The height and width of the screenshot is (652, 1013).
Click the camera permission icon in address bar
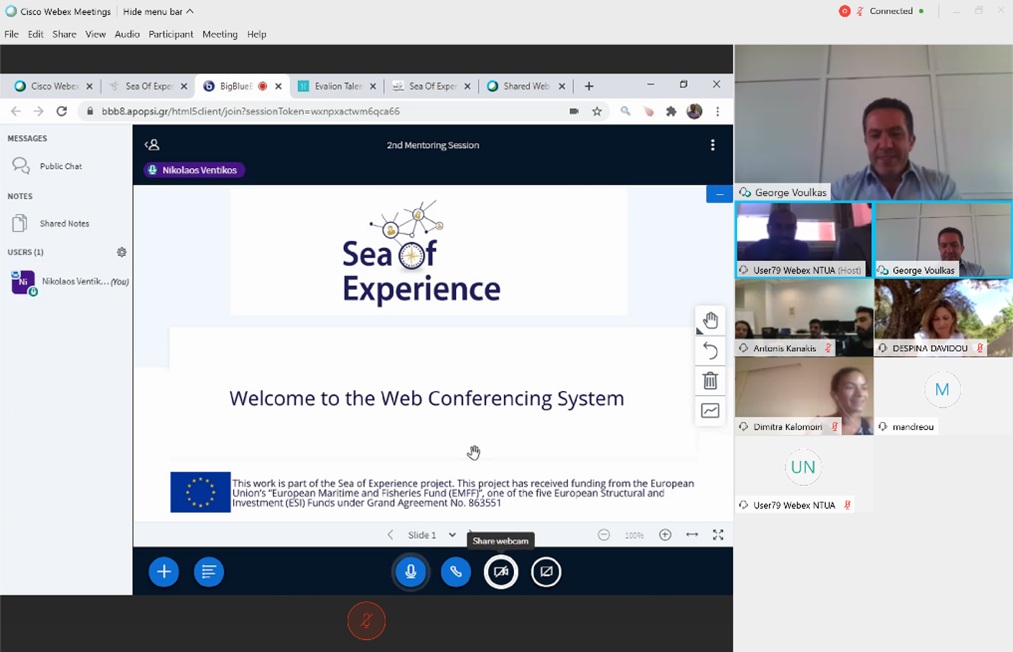[x=574, y=111]
